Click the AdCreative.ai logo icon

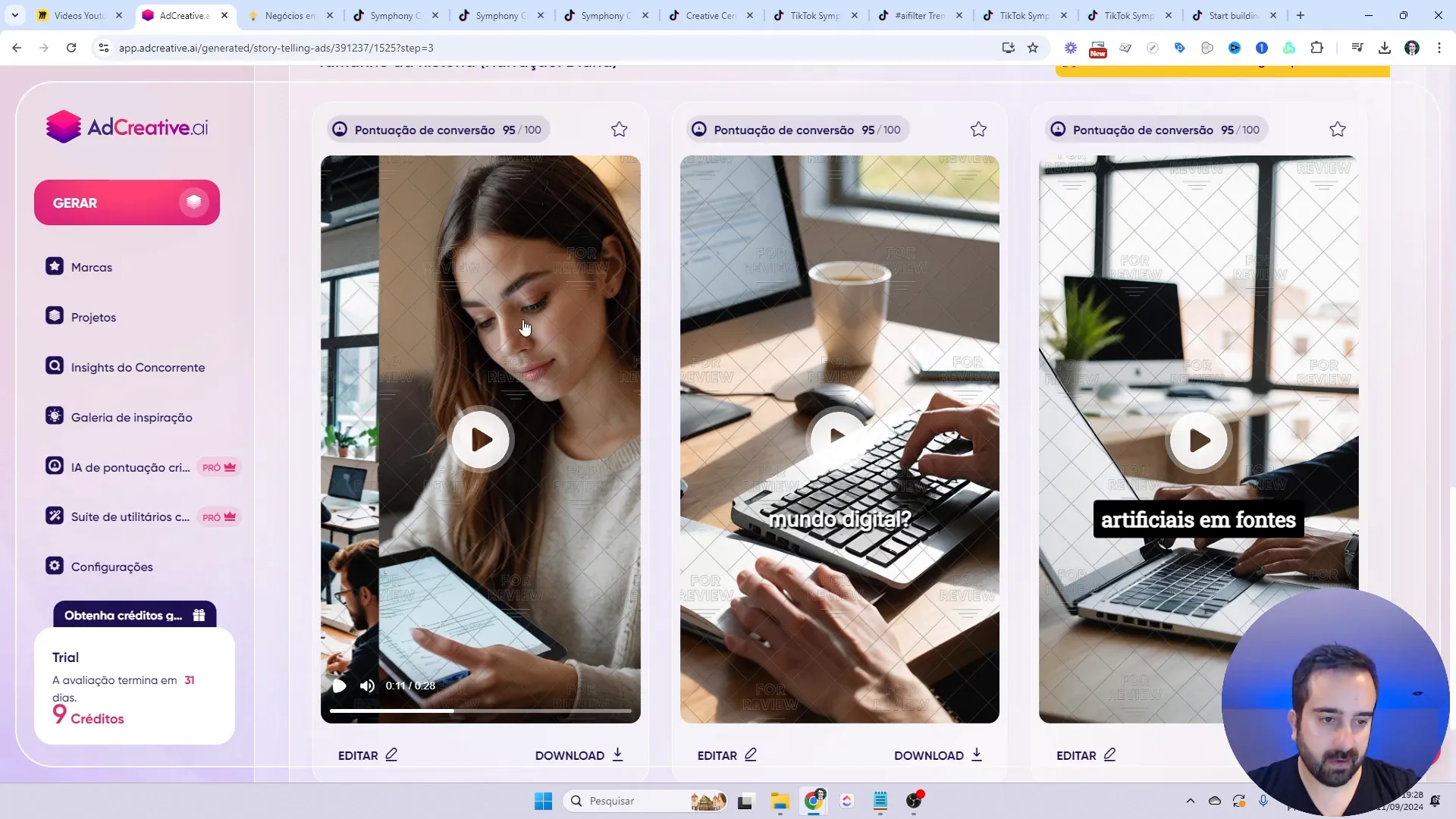pos(62,127)
